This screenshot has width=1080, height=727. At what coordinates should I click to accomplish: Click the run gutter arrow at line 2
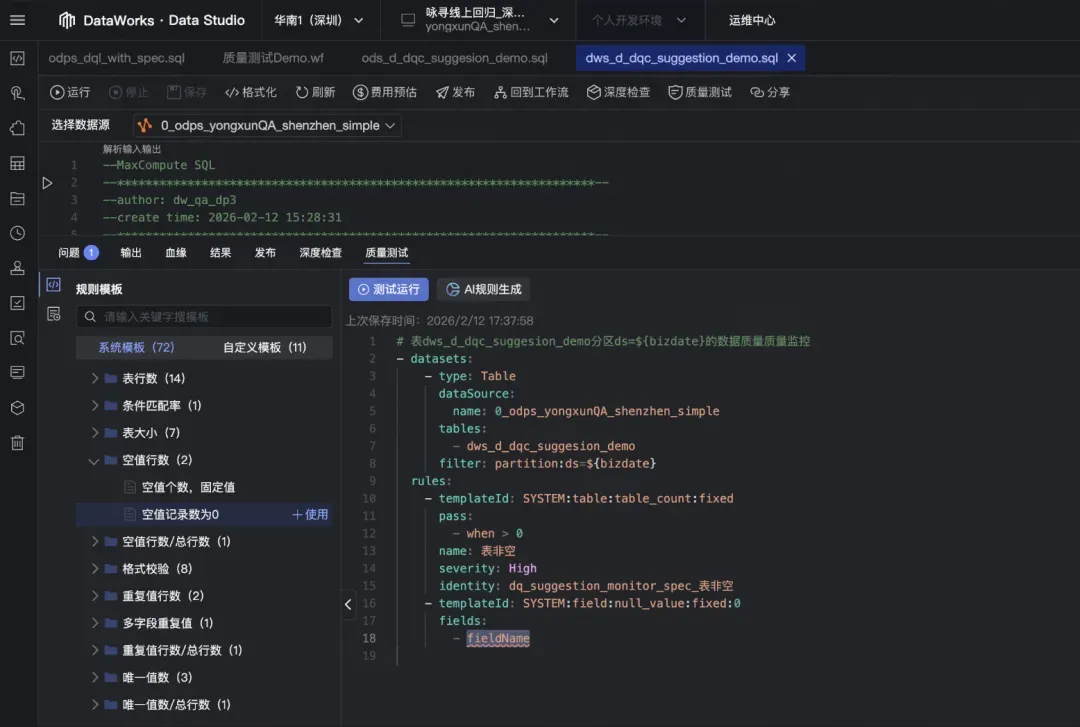(x=47, y=183)
